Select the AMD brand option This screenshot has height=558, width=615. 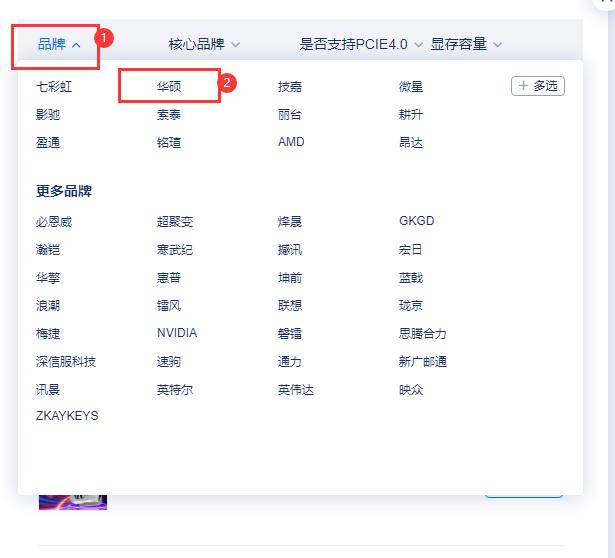tap(291, 142)
